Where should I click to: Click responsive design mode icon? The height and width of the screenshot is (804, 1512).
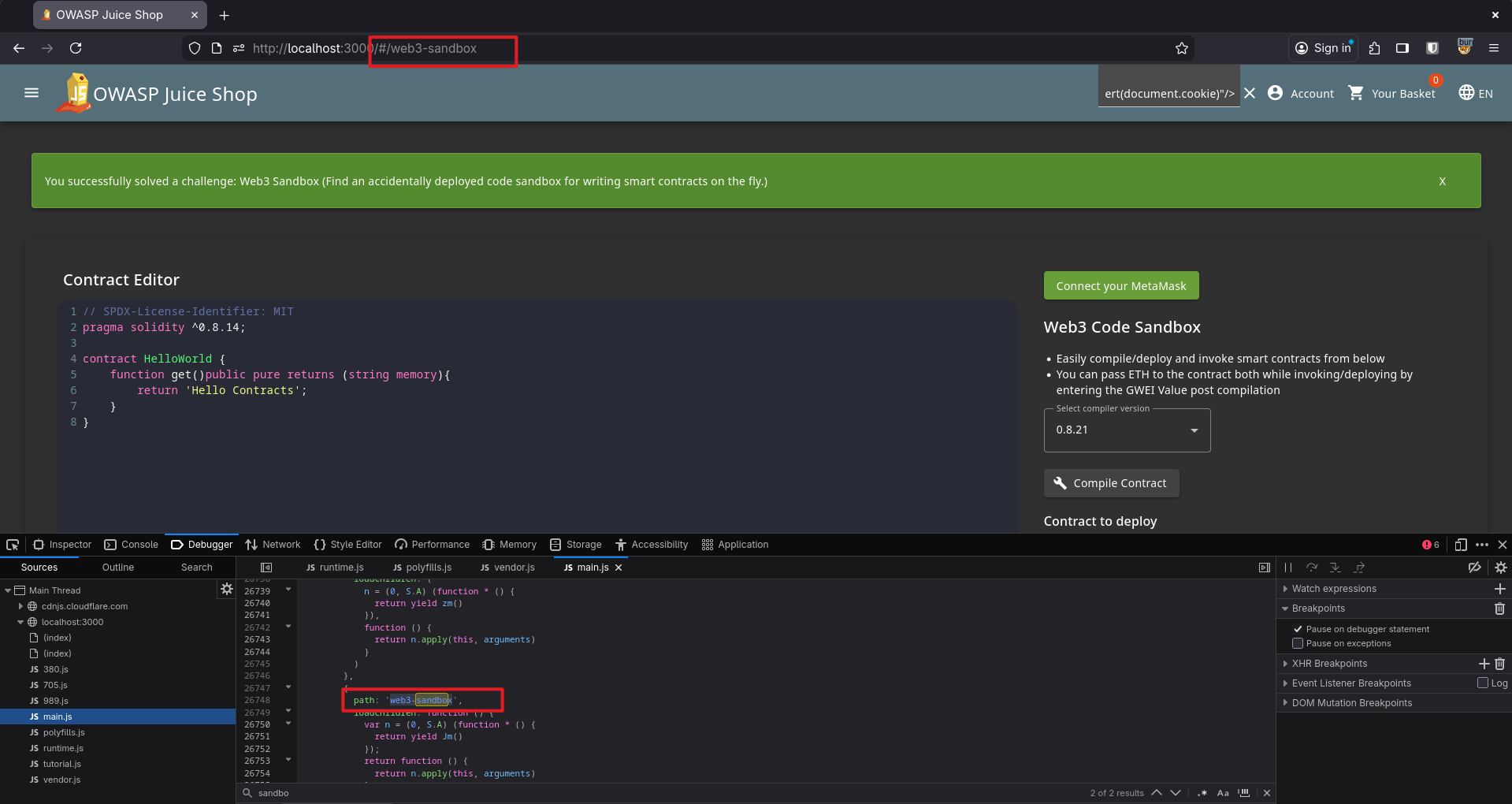(x=1460, y=545)
